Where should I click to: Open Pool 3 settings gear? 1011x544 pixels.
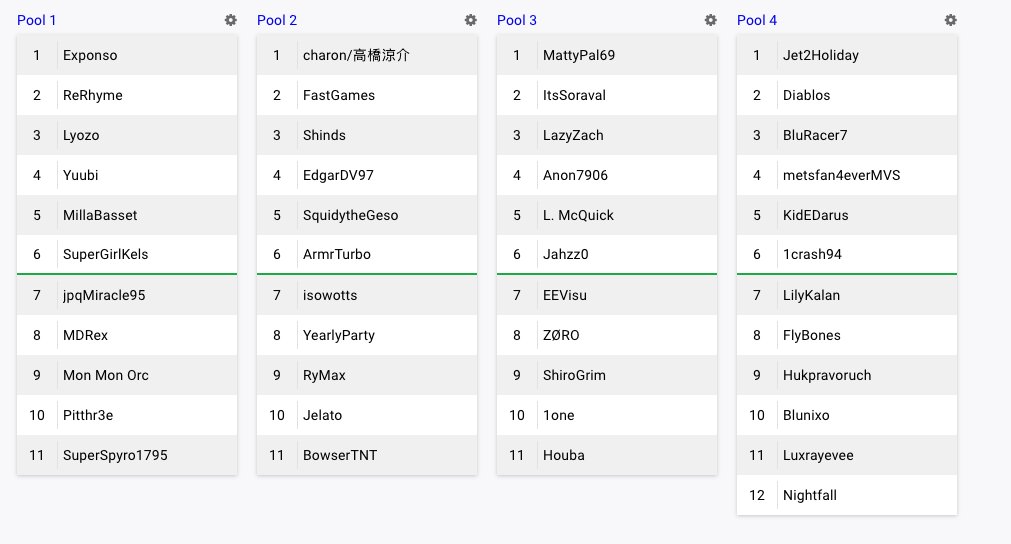[x=711, y=20]
